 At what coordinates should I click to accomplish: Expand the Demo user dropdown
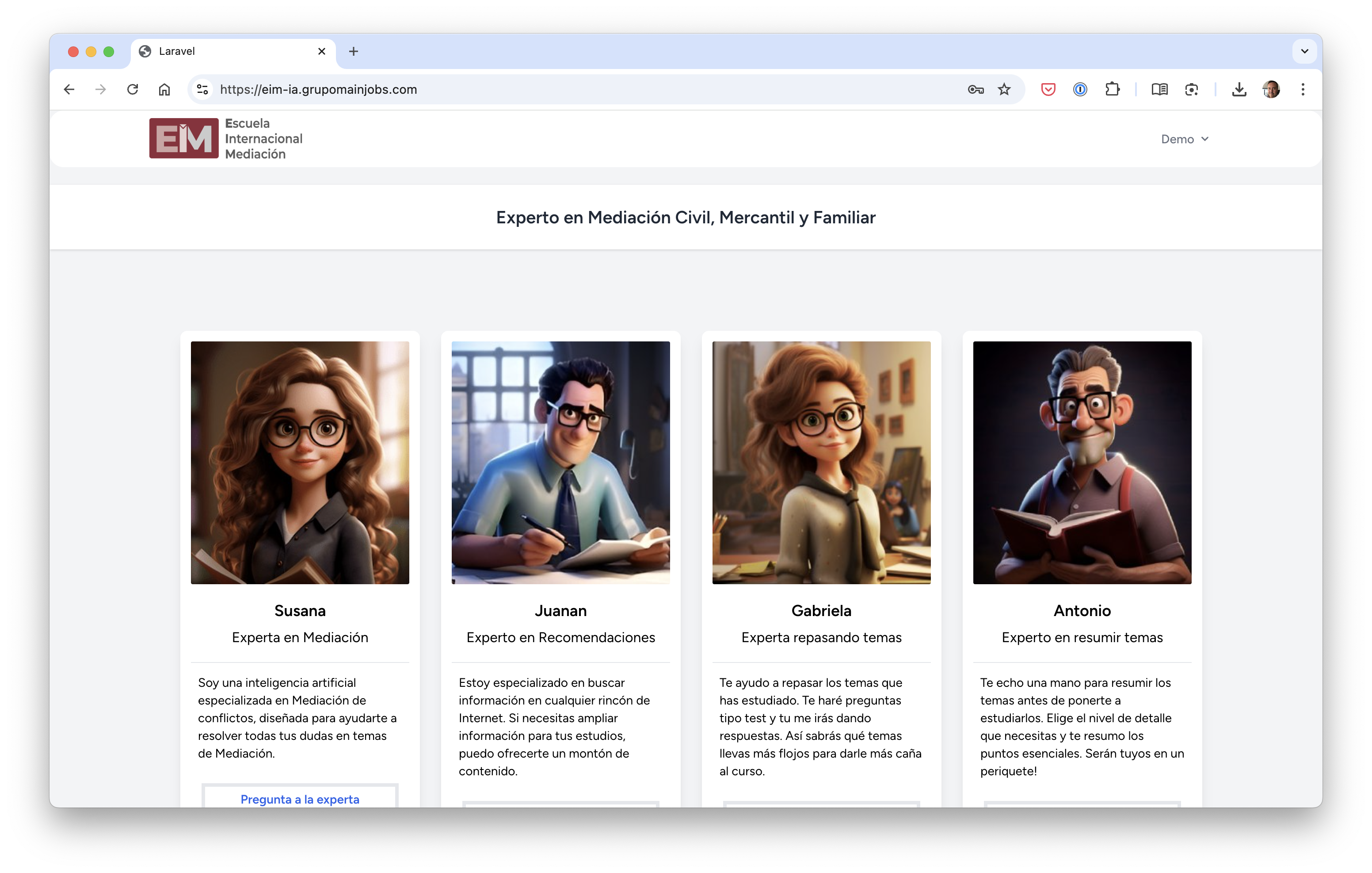click(1184, 139)
